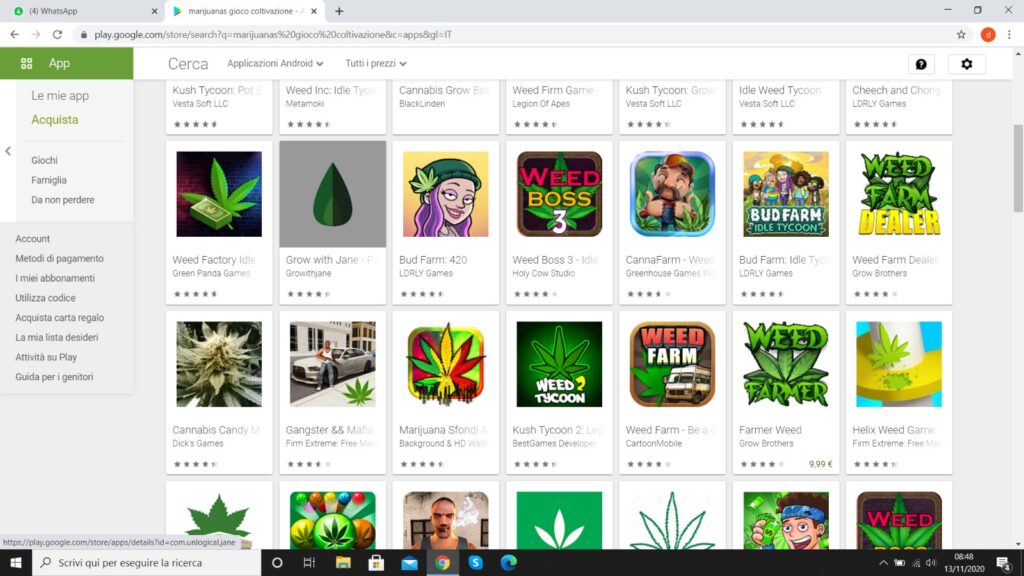Bookmark this page with the star icon

(961, 35)
